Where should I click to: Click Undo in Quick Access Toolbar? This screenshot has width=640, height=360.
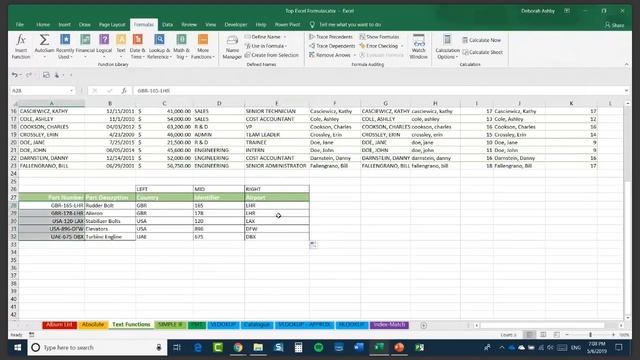click(x=14, y=75)
